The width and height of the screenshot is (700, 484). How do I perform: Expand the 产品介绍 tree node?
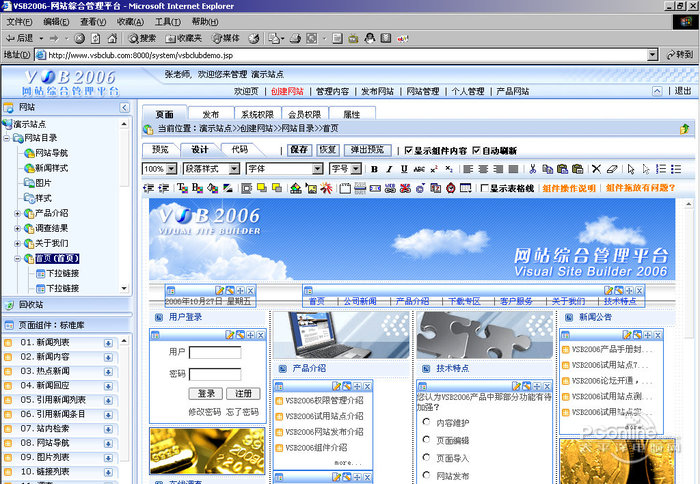pos(17,213)
